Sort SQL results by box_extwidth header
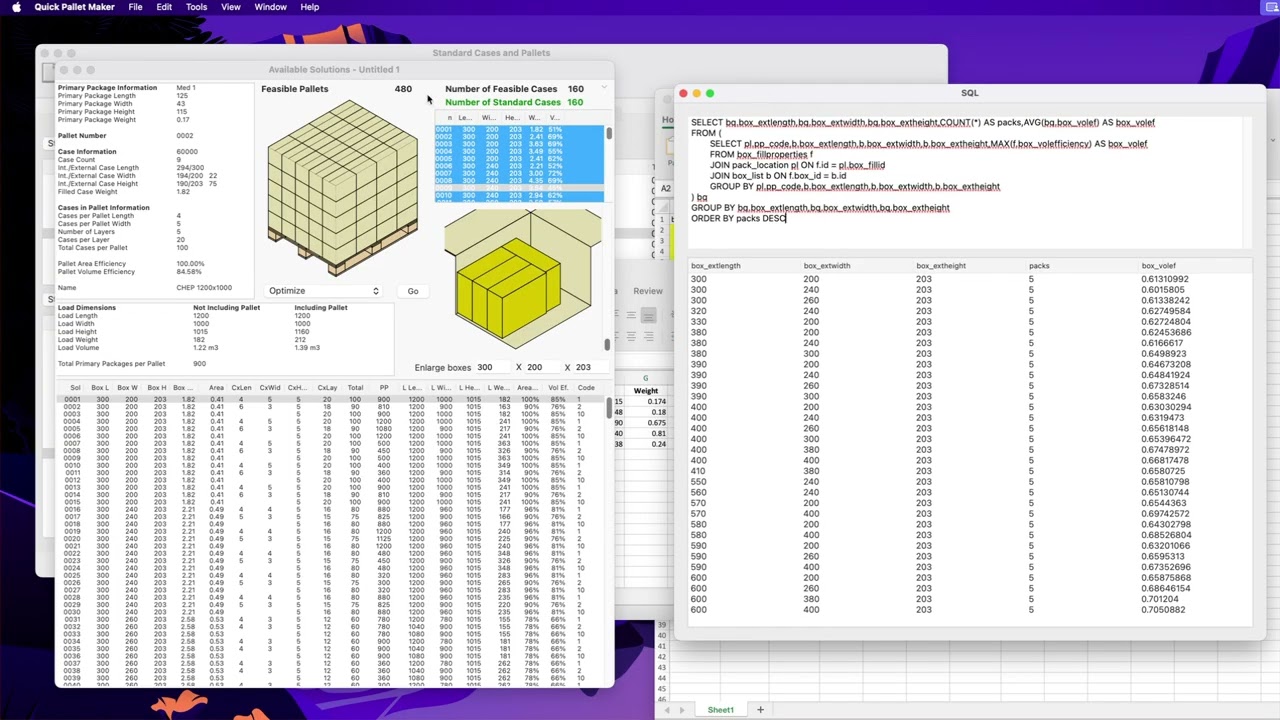 827,266
